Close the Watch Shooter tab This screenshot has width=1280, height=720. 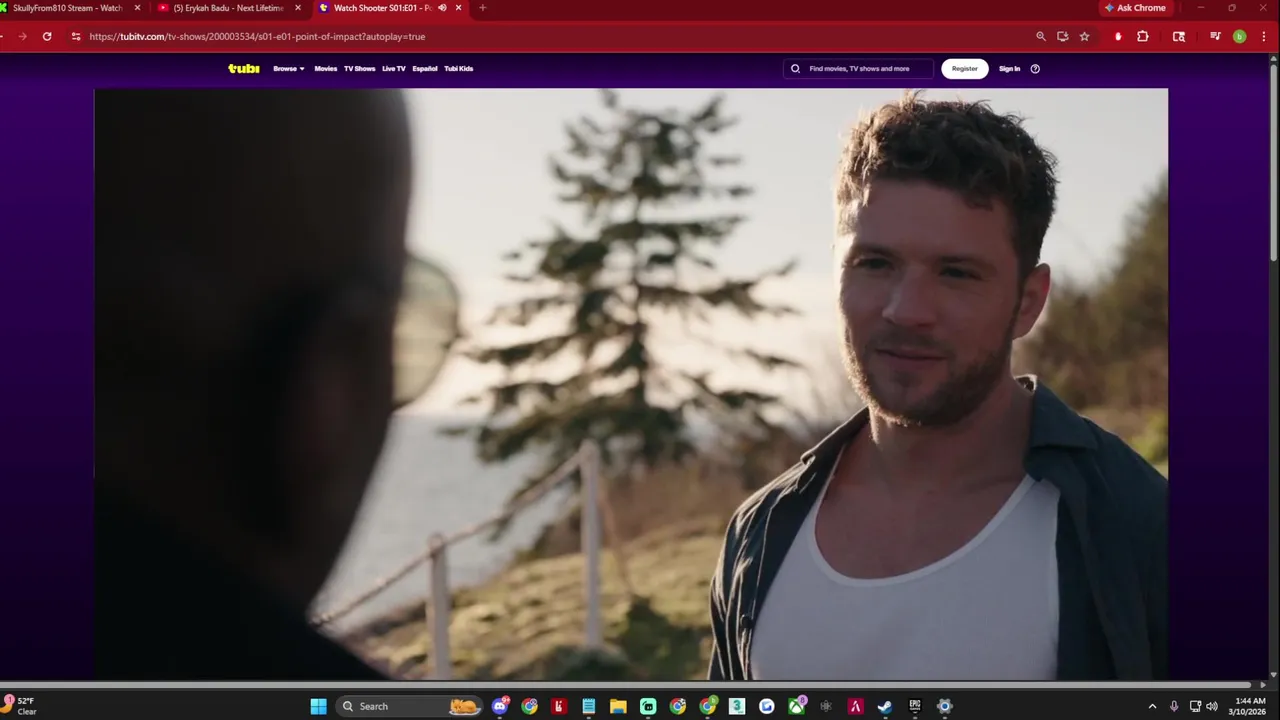[x=458, y=8]
